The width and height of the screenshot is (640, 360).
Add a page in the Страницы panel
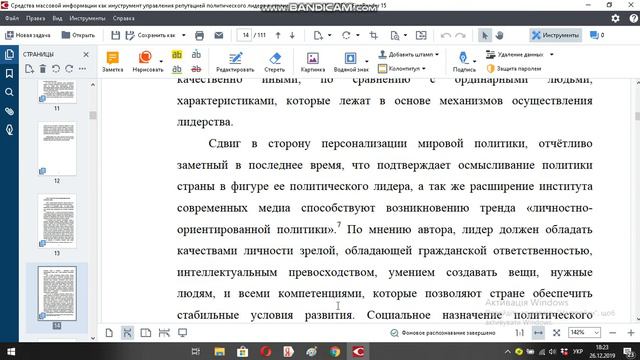pos(29,69)
